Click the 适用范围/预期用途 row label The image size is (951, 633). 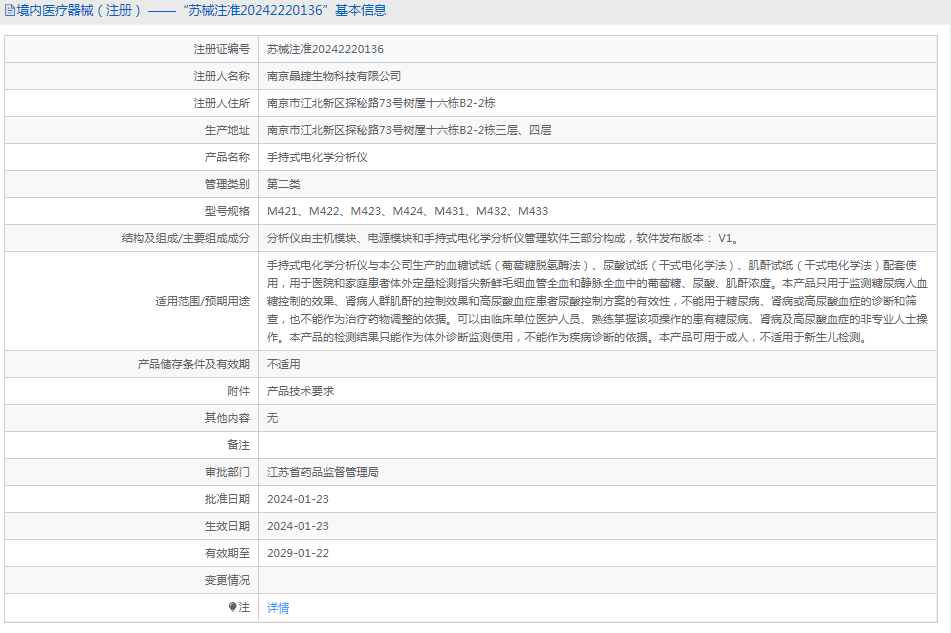[x=203, y=301]
